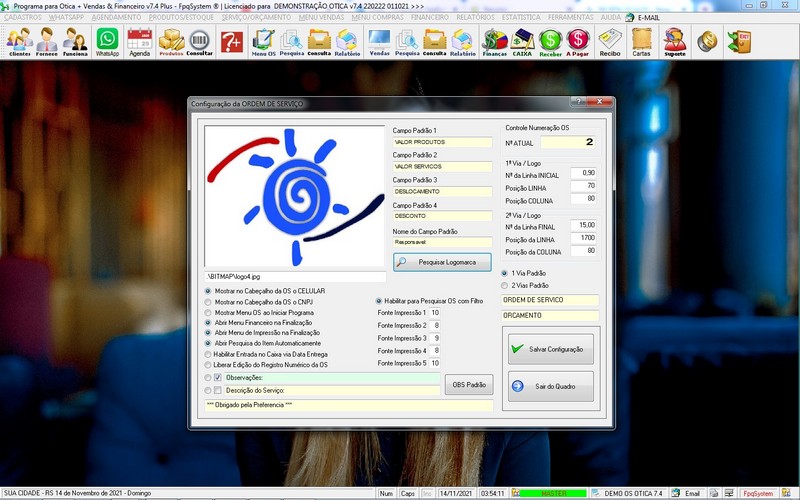800x500 pixels.
Task: Uncheck the Observações checkbox
Action: pos(218,377)
